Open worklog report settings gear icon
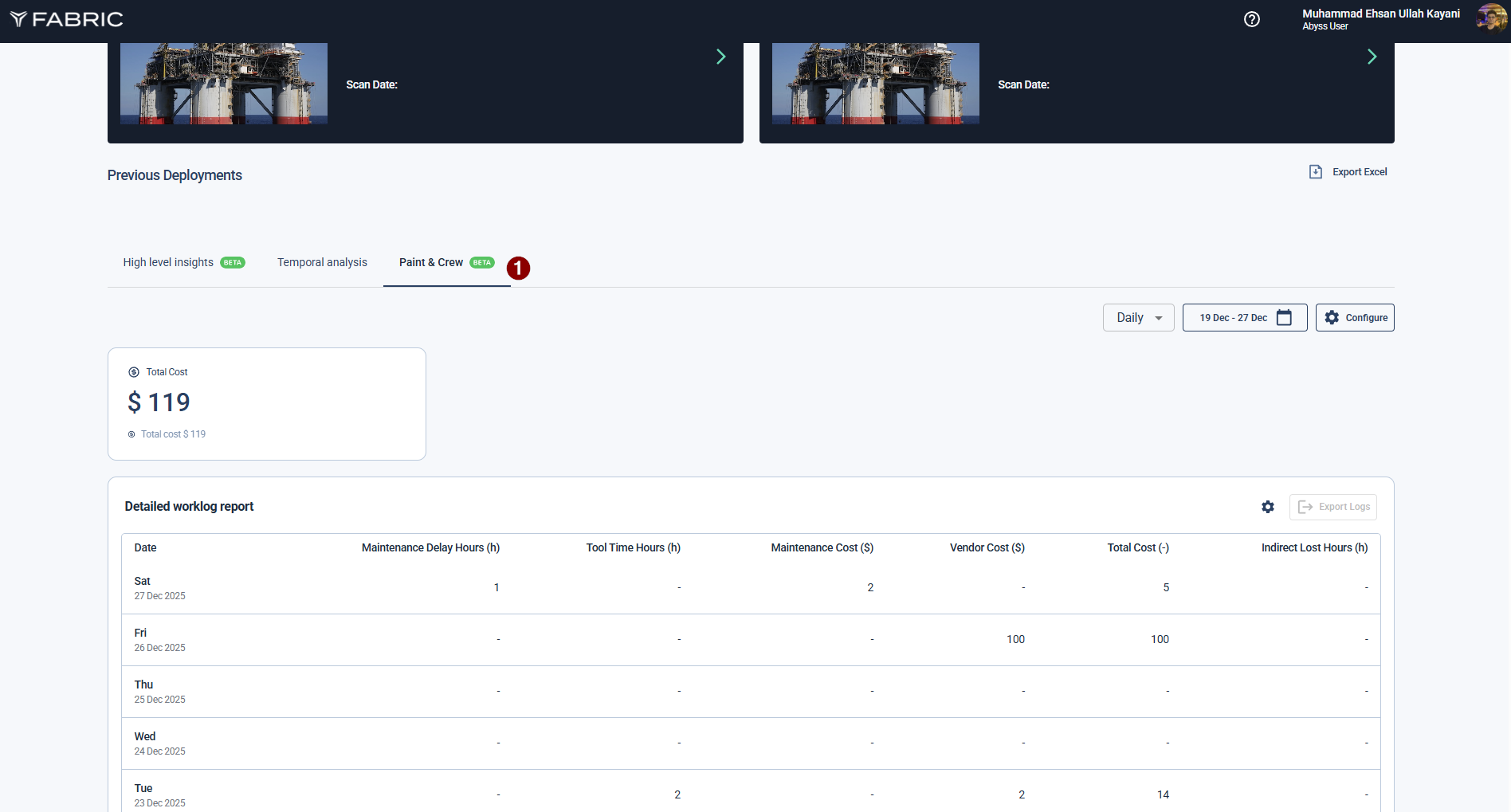This screenshot has width=1511, height=812. (x=1268, y=507)
